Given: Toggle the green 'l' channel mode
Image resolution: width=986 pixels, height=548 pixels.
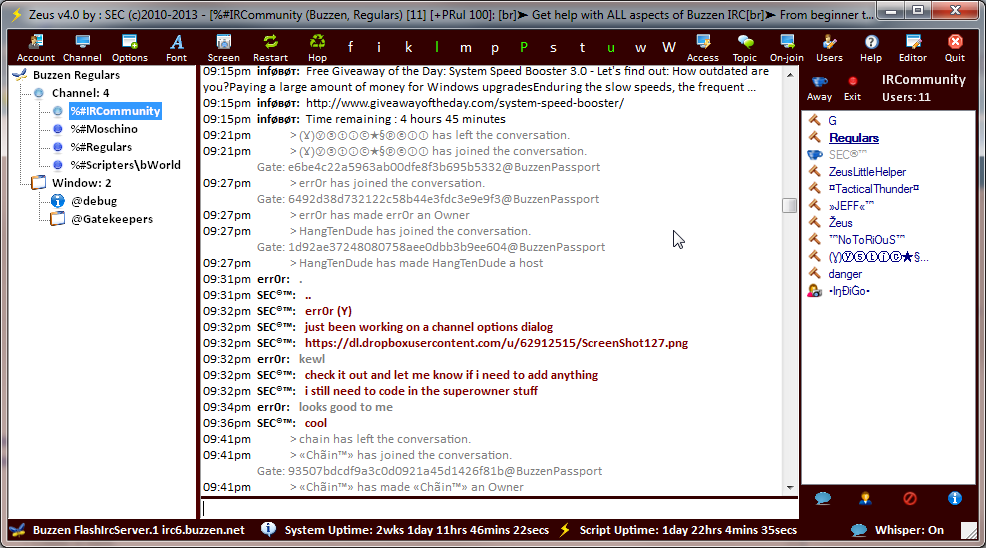Looking at the screenshot, I should pyautogui.click(x=436, y=48).
